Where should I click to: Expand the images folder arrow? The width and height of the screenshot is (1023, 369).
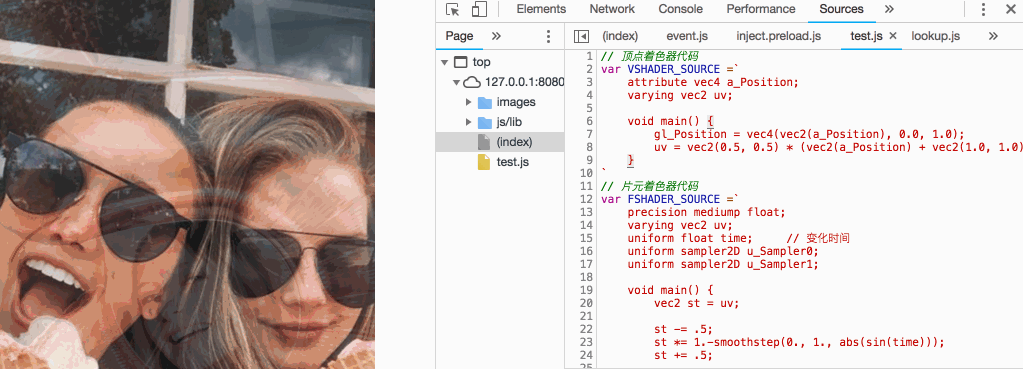pos(468,102)
